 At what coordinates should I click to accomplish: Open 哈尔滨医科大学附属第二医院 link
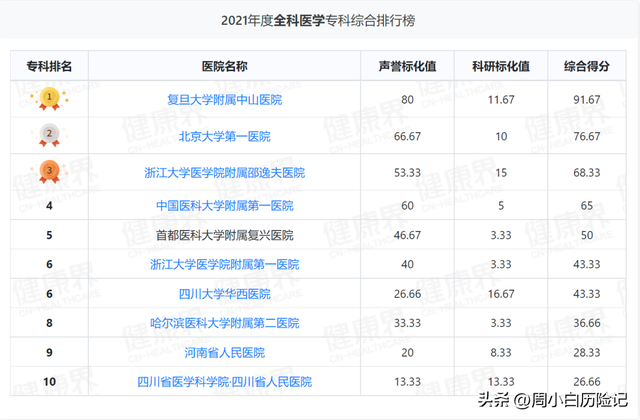click(224, 323)
